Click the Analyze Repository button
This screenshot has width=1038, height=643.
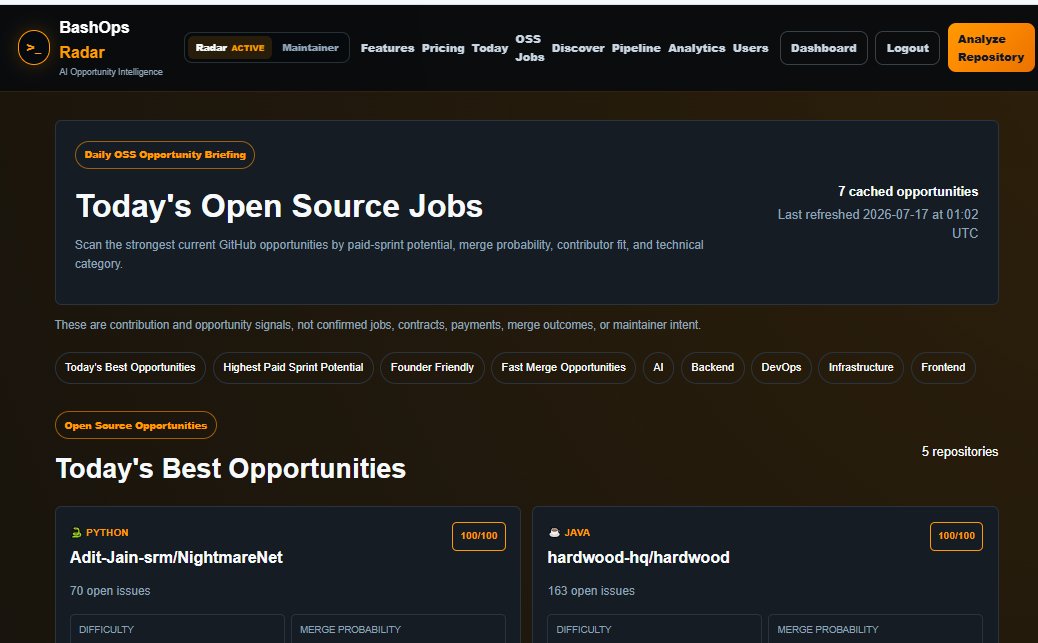click(x=991, y=48)
